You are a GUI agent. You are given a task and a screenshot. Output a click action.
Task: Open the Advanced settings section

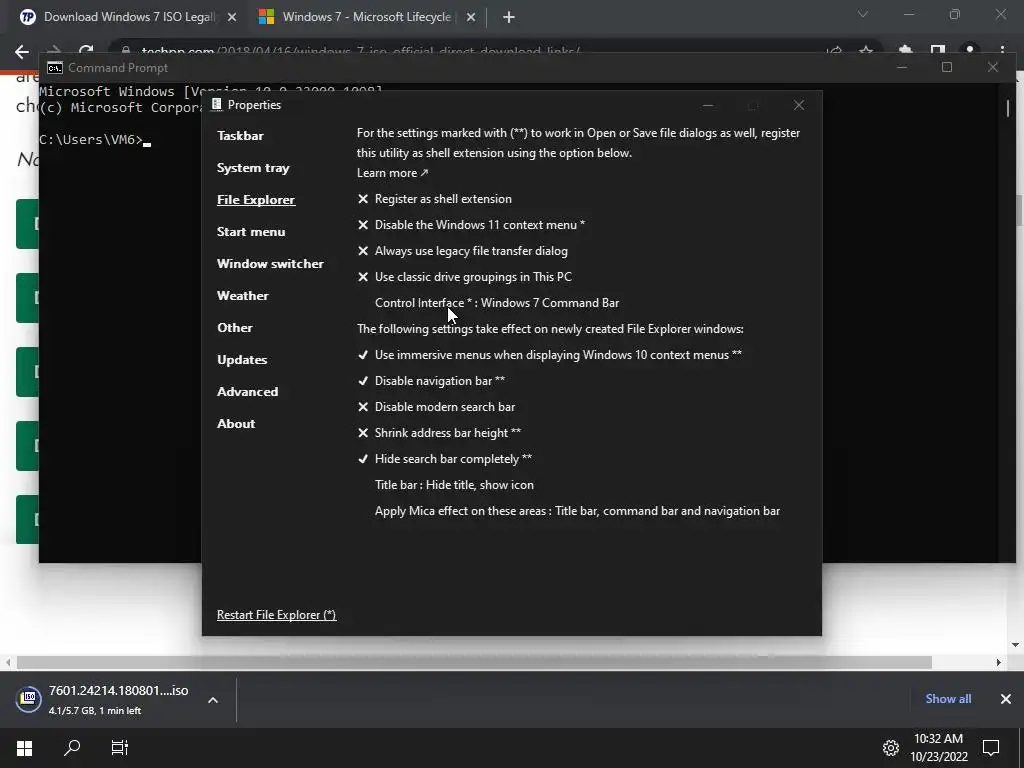pos(248,392)
